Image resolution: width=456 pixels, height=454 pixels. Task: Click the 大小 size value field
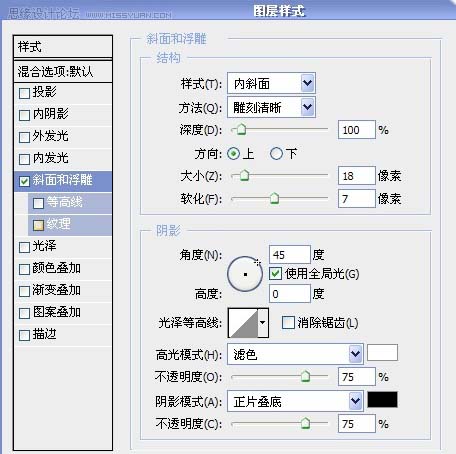click(x=357, y=176)
